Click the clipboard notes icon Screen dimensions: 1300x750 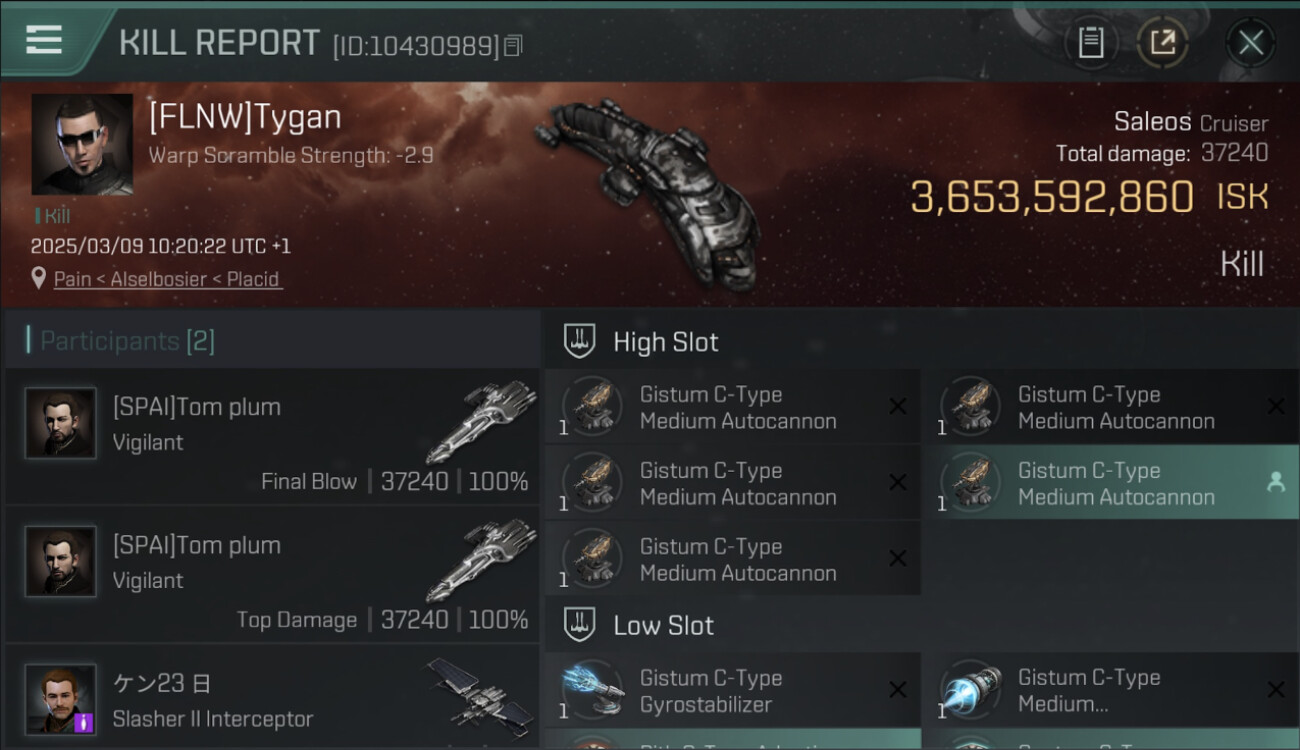pyautogui.click(x=1091, y=42)
